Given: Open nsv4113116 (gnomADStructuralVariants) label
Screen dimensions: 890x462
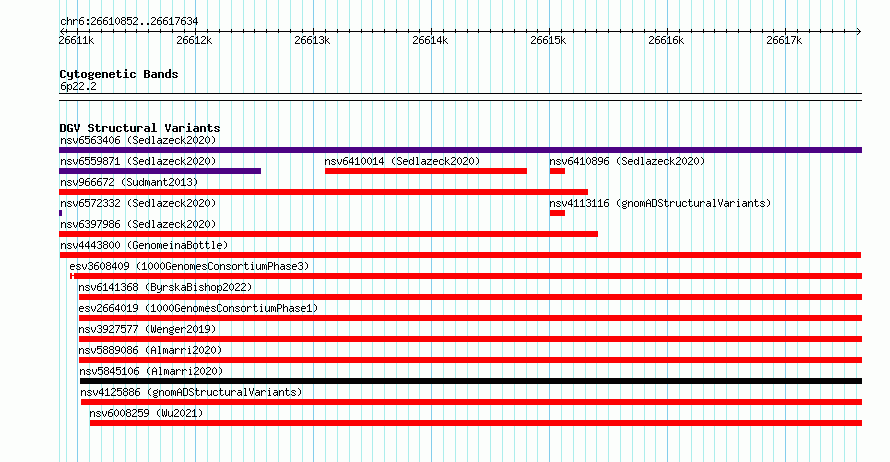Looking at the screenshot, I should coord(660,203).
